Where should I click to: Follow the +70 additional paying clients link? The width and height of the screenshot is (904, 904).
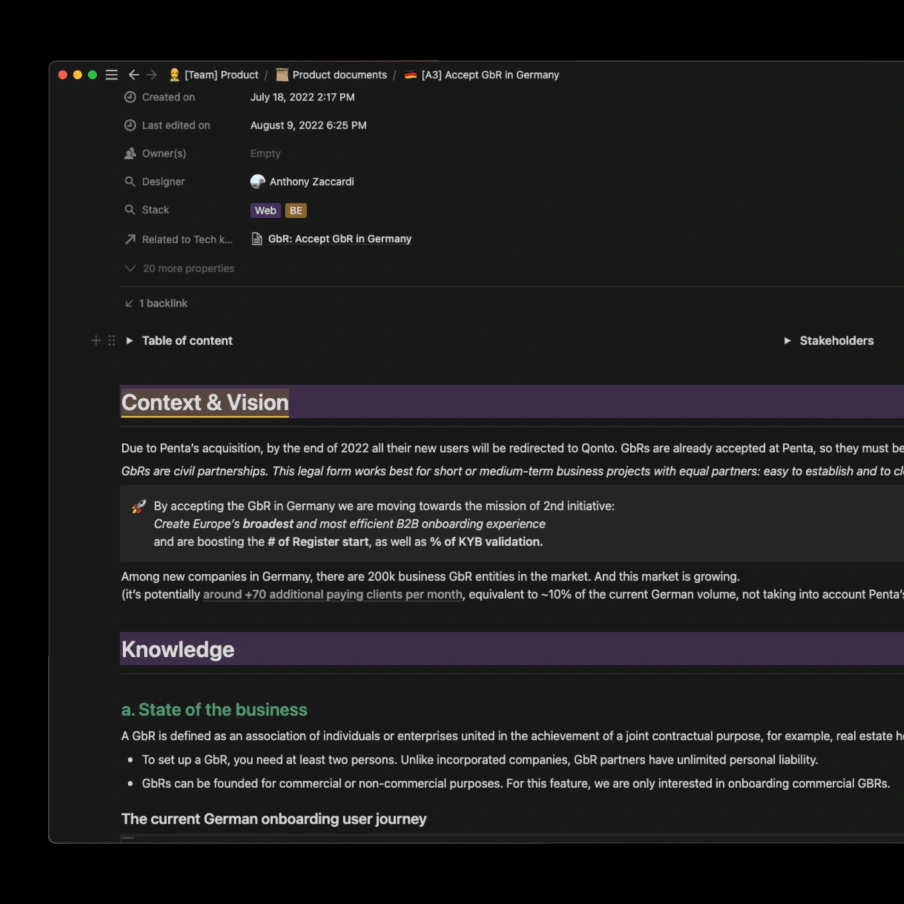pos(333,594)
